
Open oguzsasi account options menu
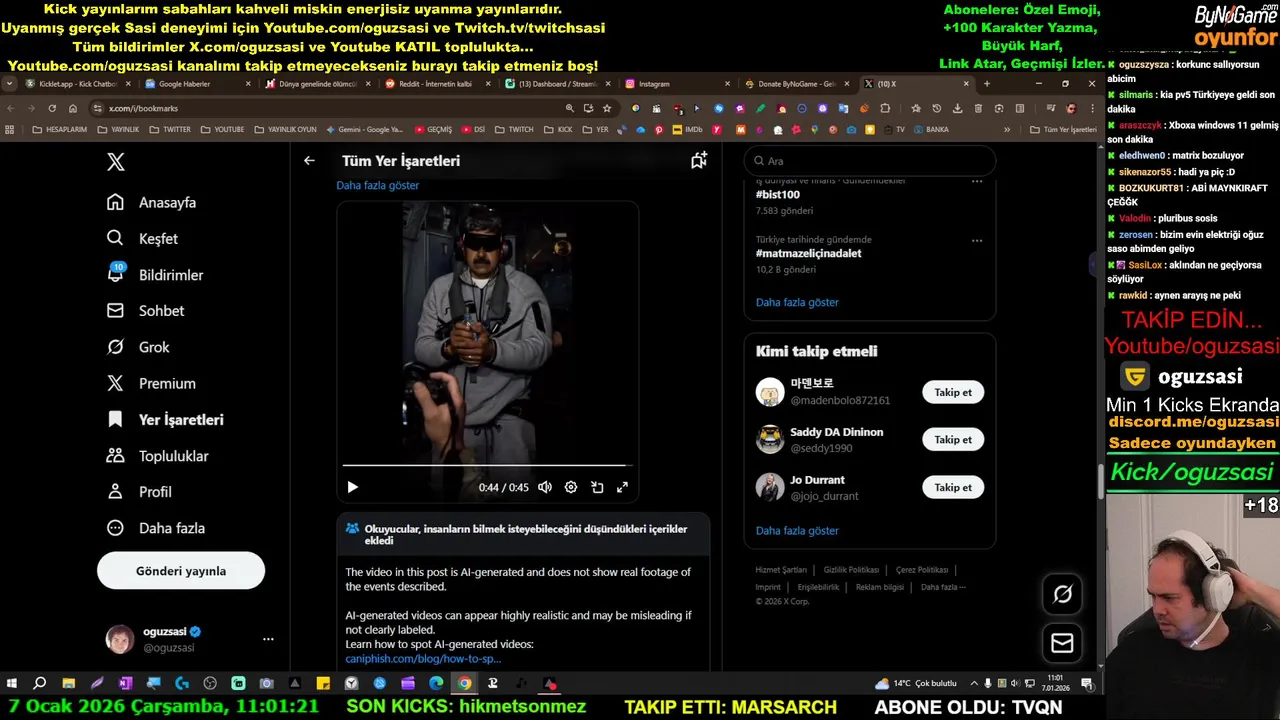pos(268,639)
